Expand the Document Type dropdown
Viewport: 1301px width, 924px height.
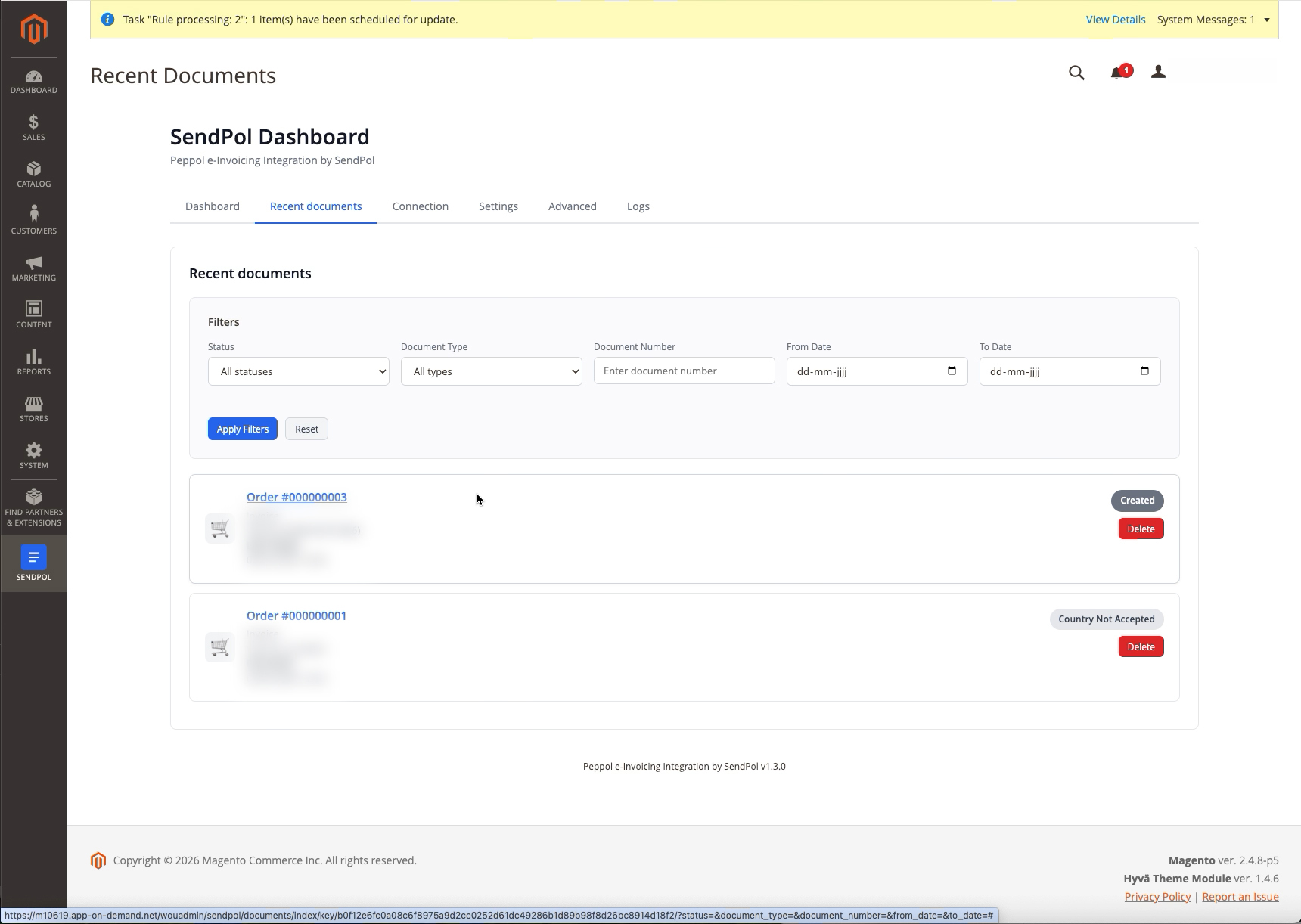pos(492,371)
